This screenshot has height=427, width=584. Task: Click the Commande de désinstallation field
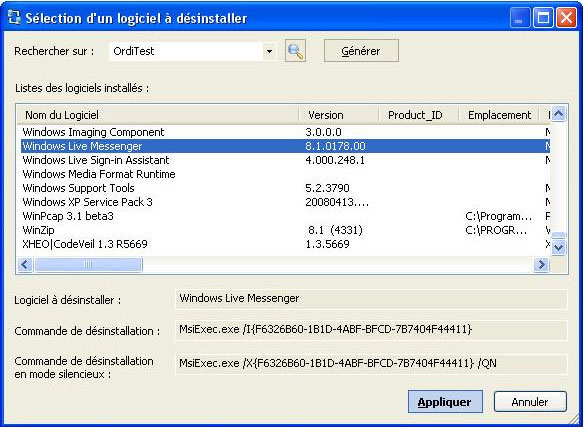[x=371, y=330]
